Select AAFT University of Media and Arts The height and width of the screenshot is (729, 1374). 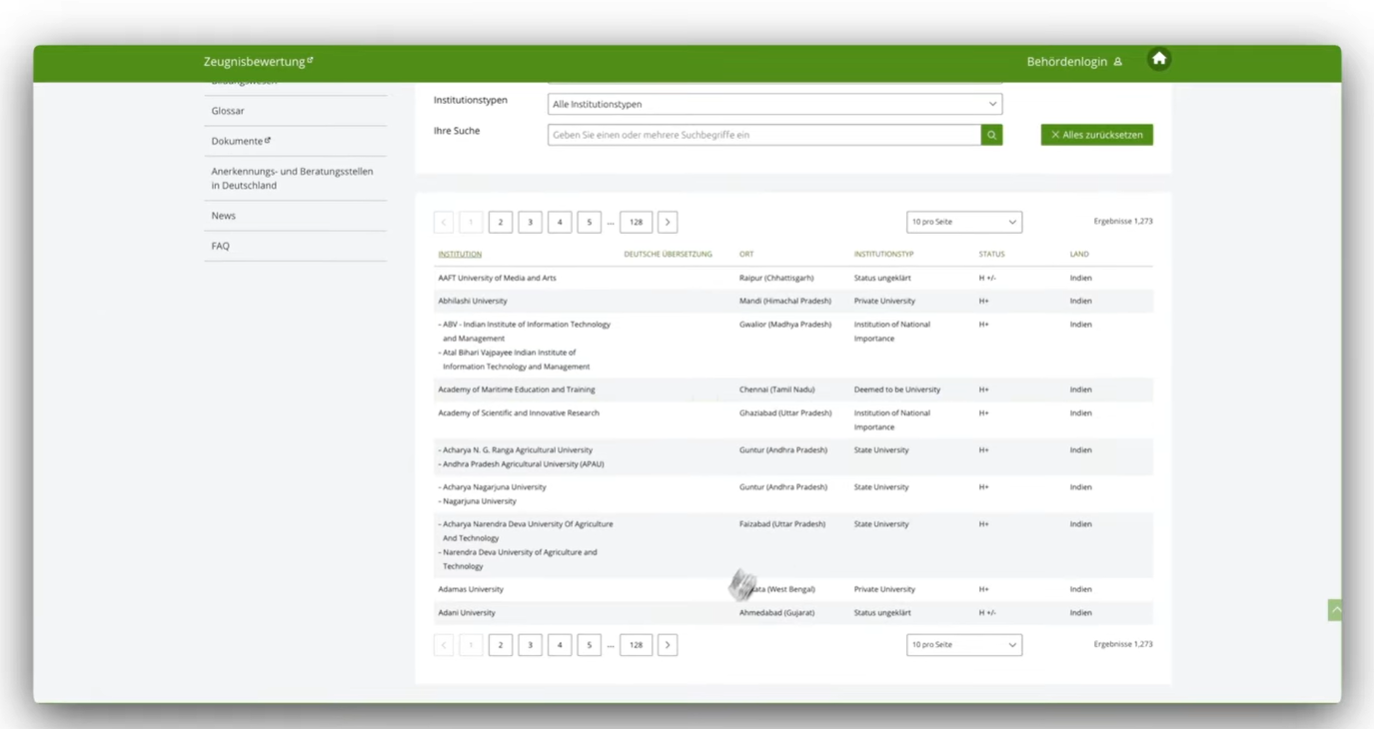497,278
